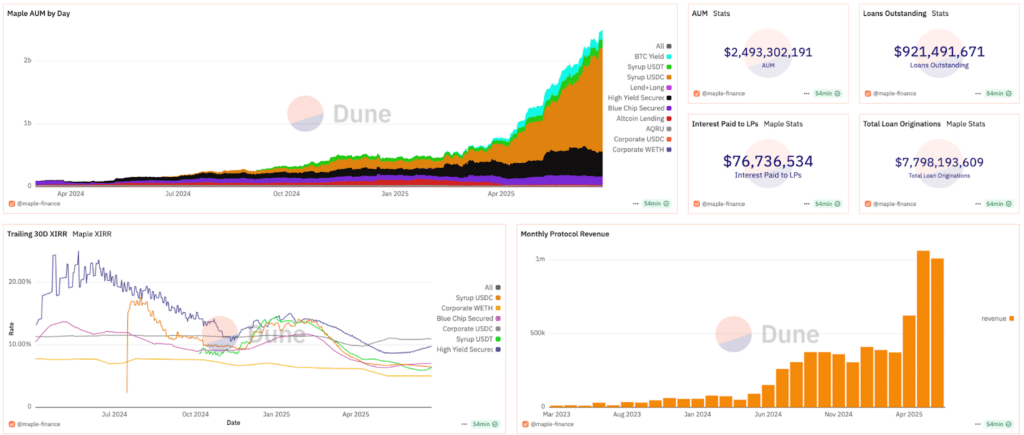The image size is (1024, 435).
Task: Click 20.00% axis label in XIRR chart
Action: point(22,282)
